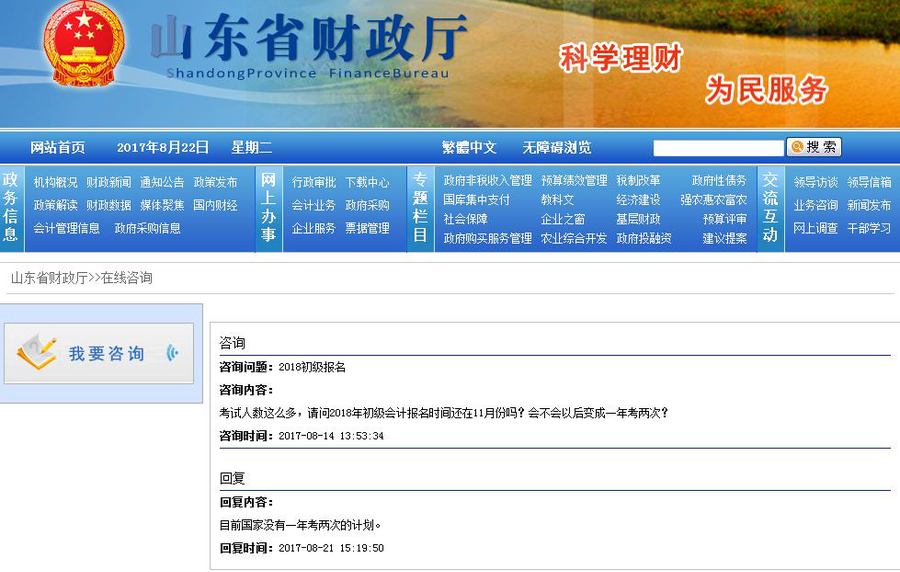This screenshot has width=900, height=572.
Task: Click the search input field
Action: pyautogui.click(x=718, y=148)
